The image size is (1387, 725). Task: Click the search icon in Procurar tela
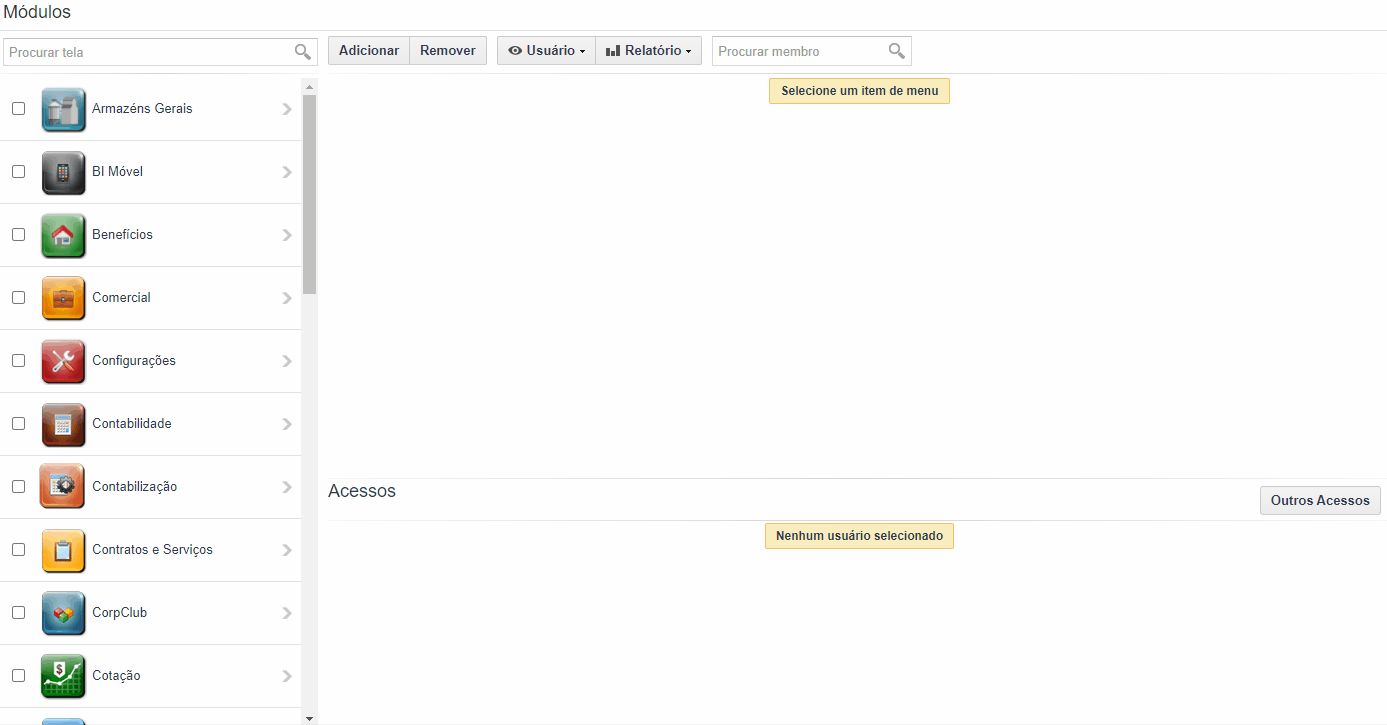[302, 52]
